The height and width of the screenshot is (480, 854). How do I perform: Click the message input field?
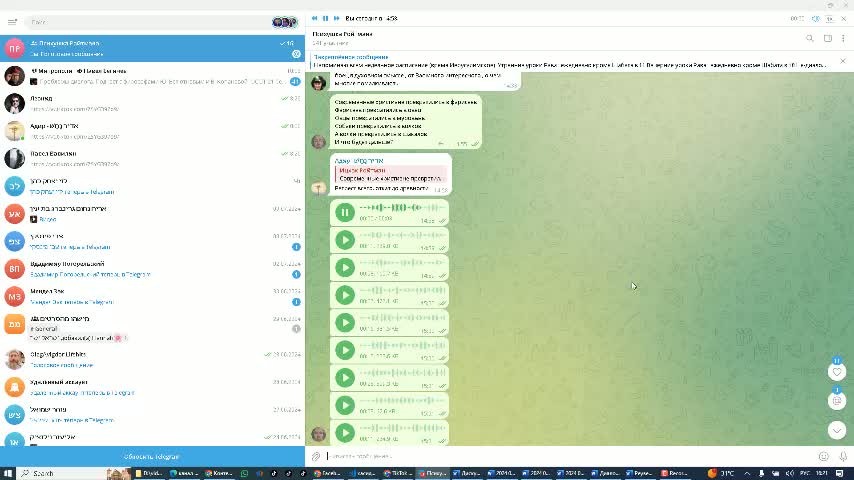click(569, 457)
